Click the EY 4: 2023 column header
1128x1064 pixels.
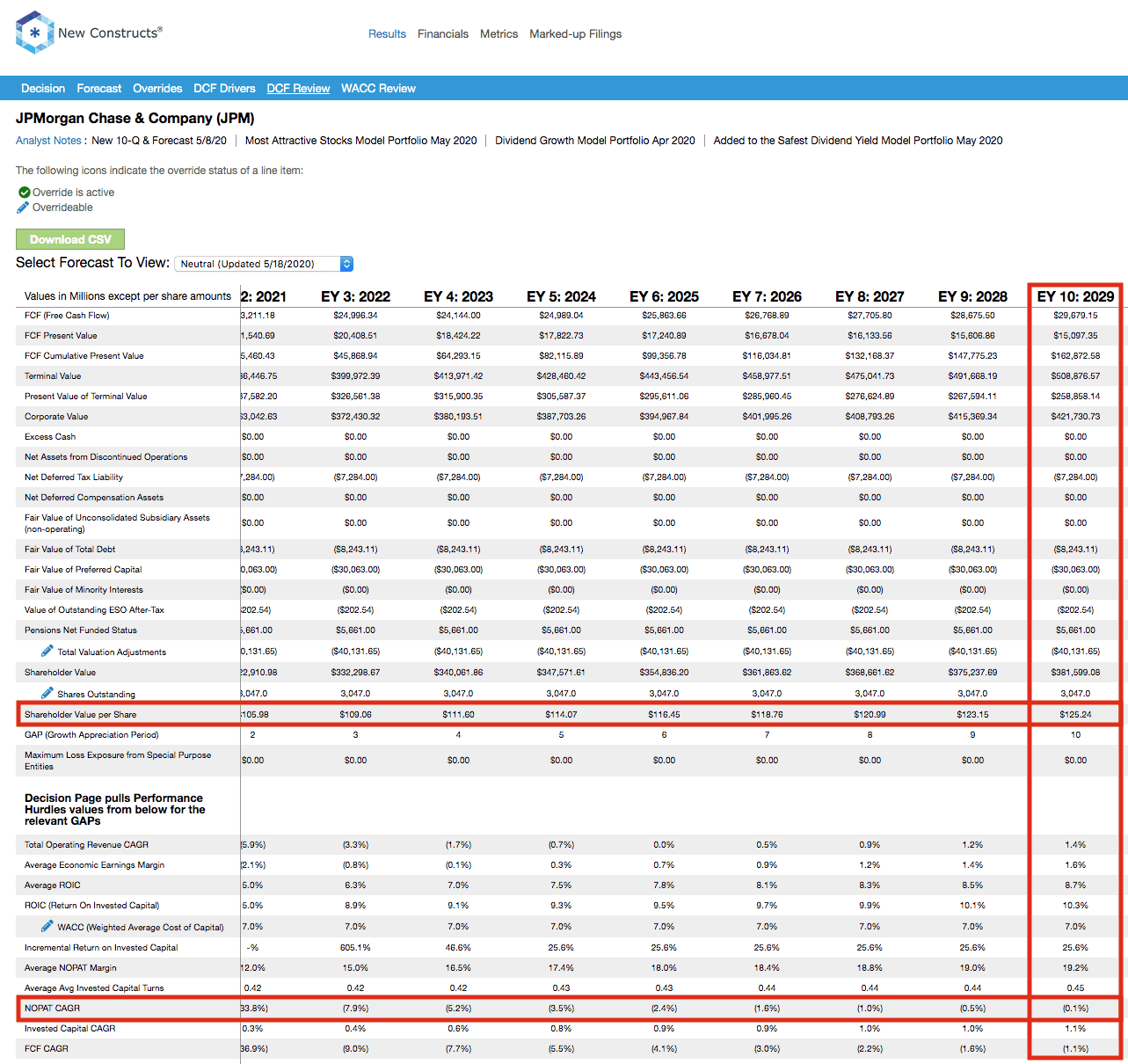click(x=458, y=297)
